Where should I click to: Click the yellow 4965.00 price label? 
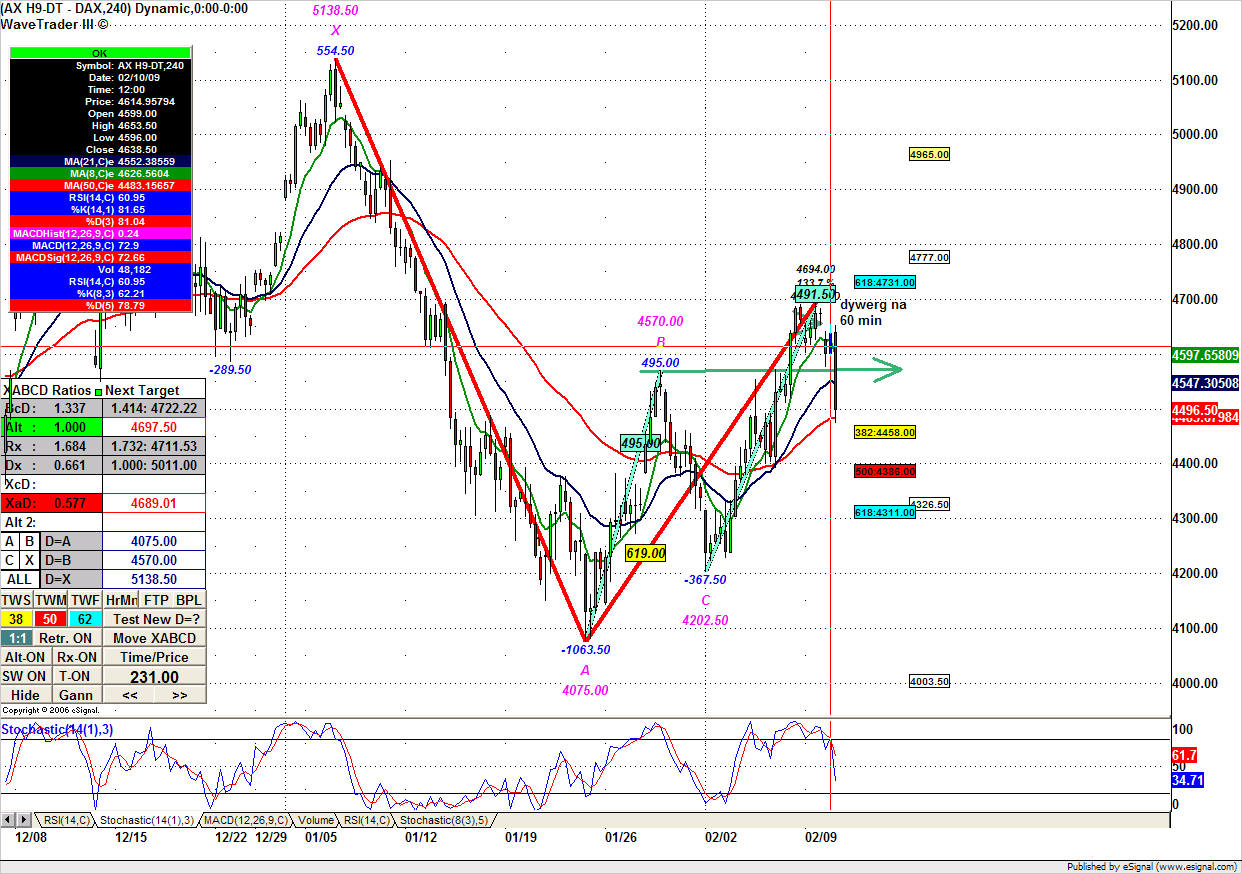pos(929,155)
